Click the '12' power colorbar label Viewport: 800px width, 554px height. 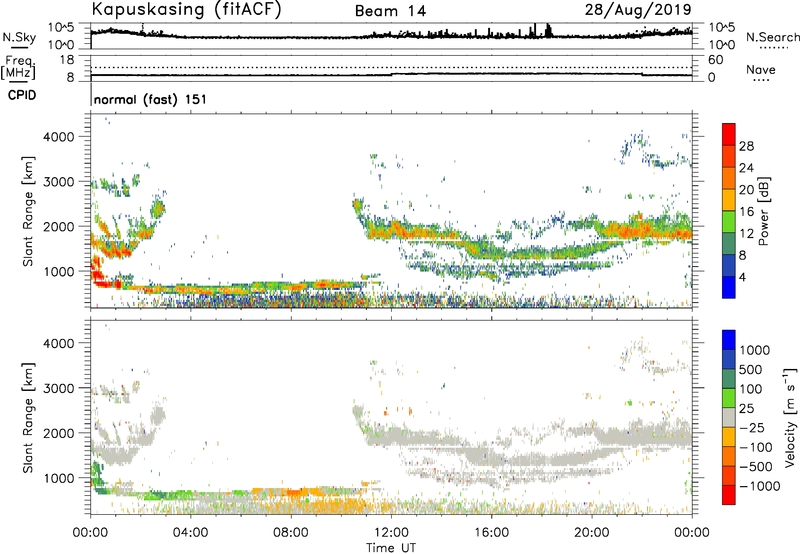(746, 234)
